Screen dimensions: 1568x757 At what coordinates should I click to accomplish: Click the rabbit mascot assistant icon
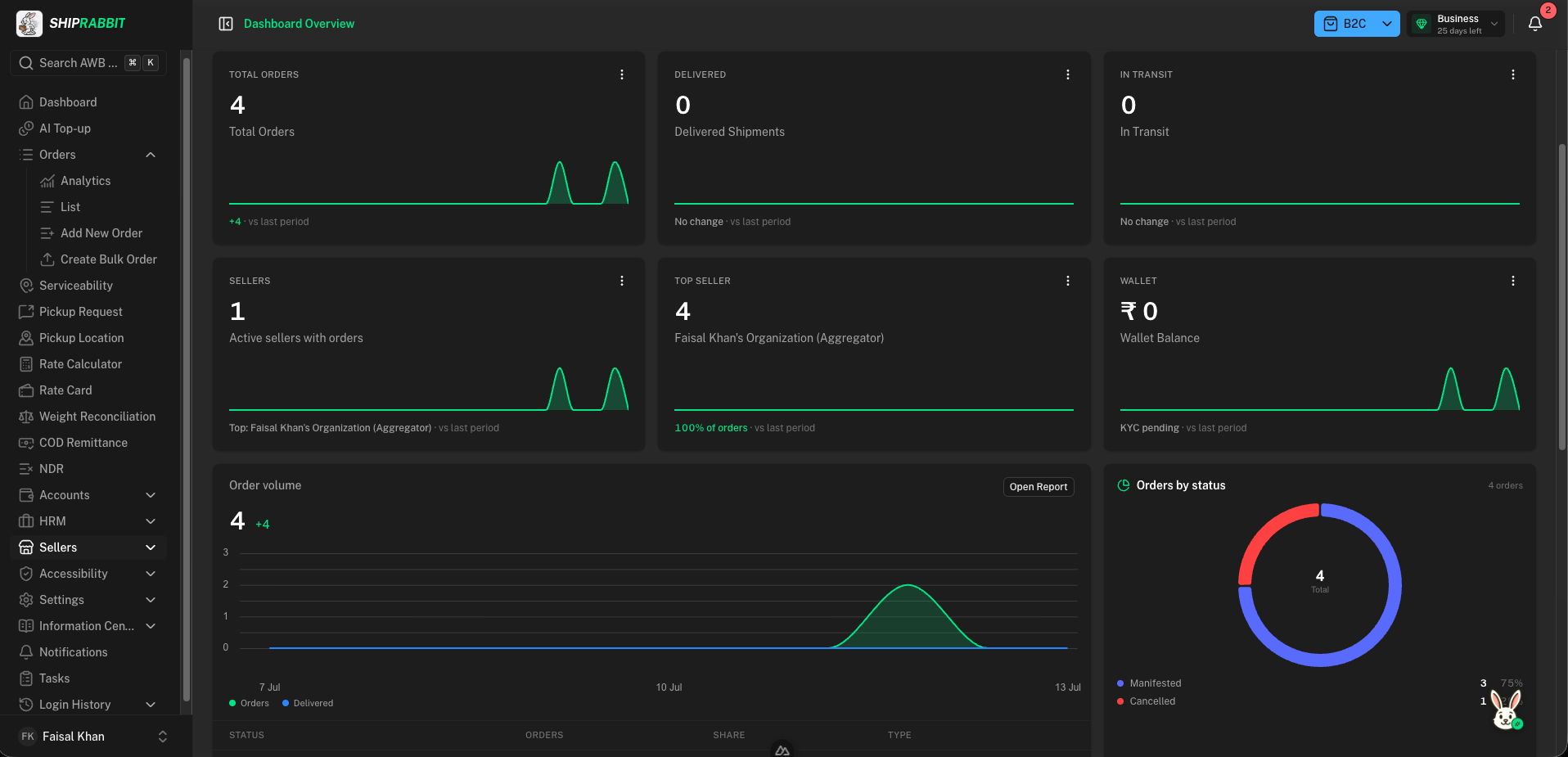pos(1506,709)
